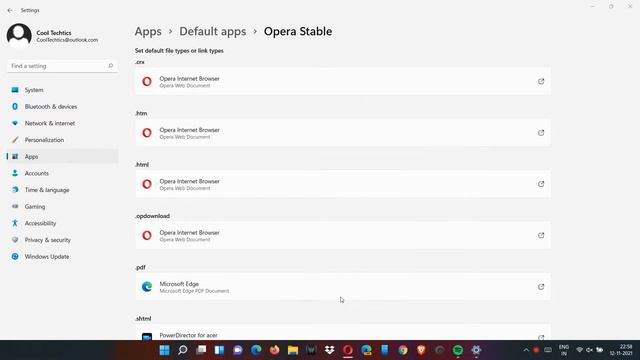The image size is (640, 360).
Task: Open Dropbox from the taskbar
Action: click(330, 350)
